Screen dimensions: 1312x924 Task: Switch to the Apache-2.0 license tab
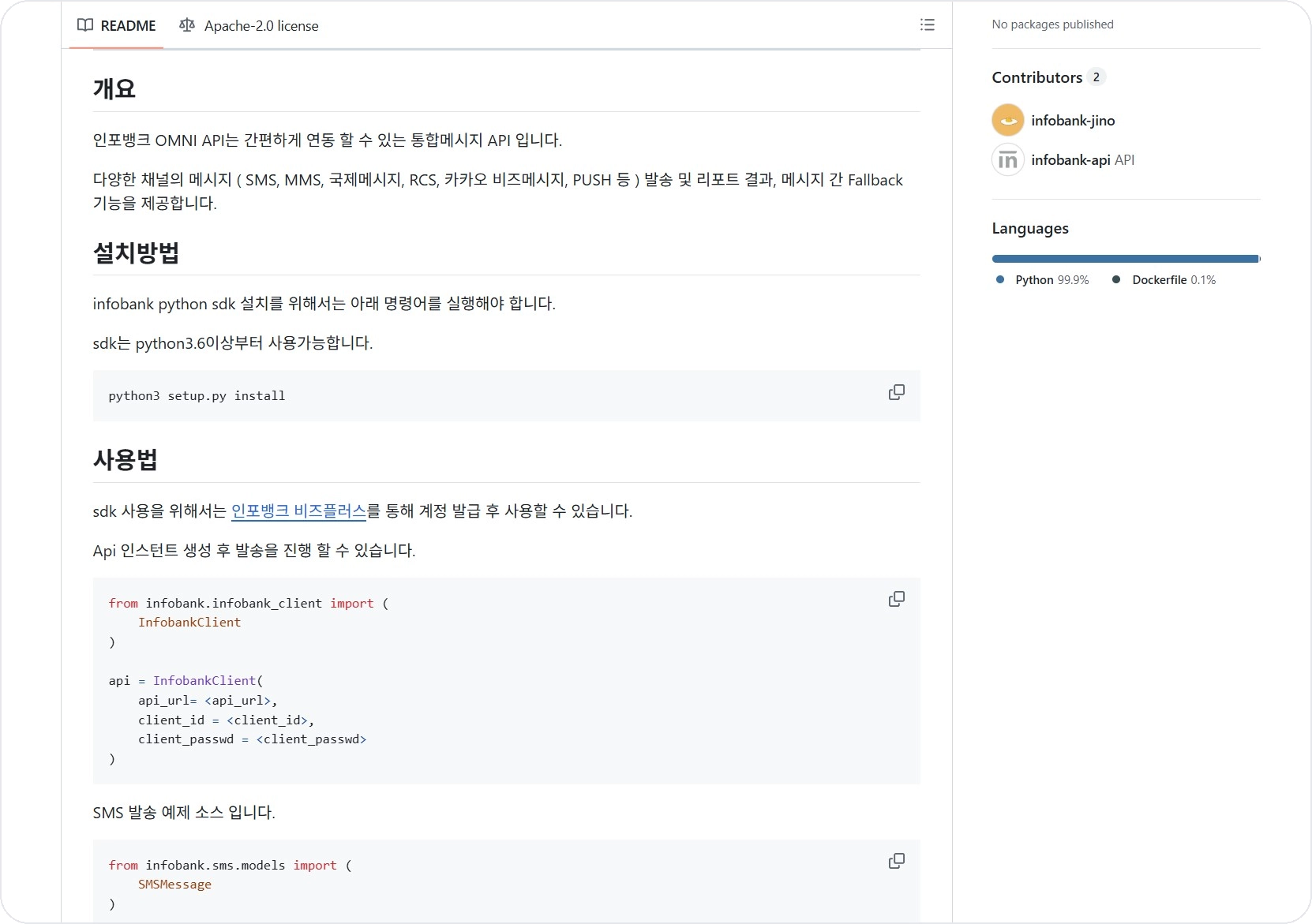(261, 25)
